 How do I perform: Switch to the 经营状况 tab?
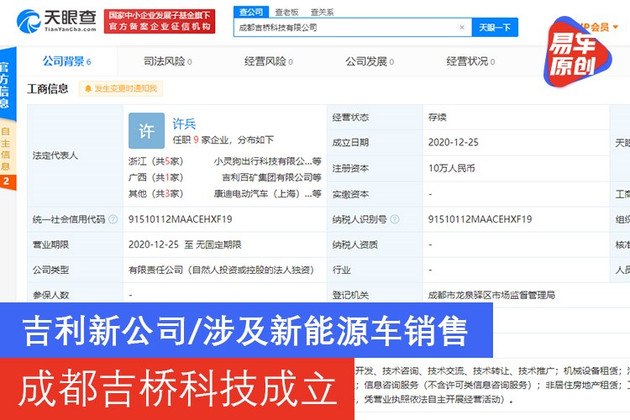coord(470,61)
